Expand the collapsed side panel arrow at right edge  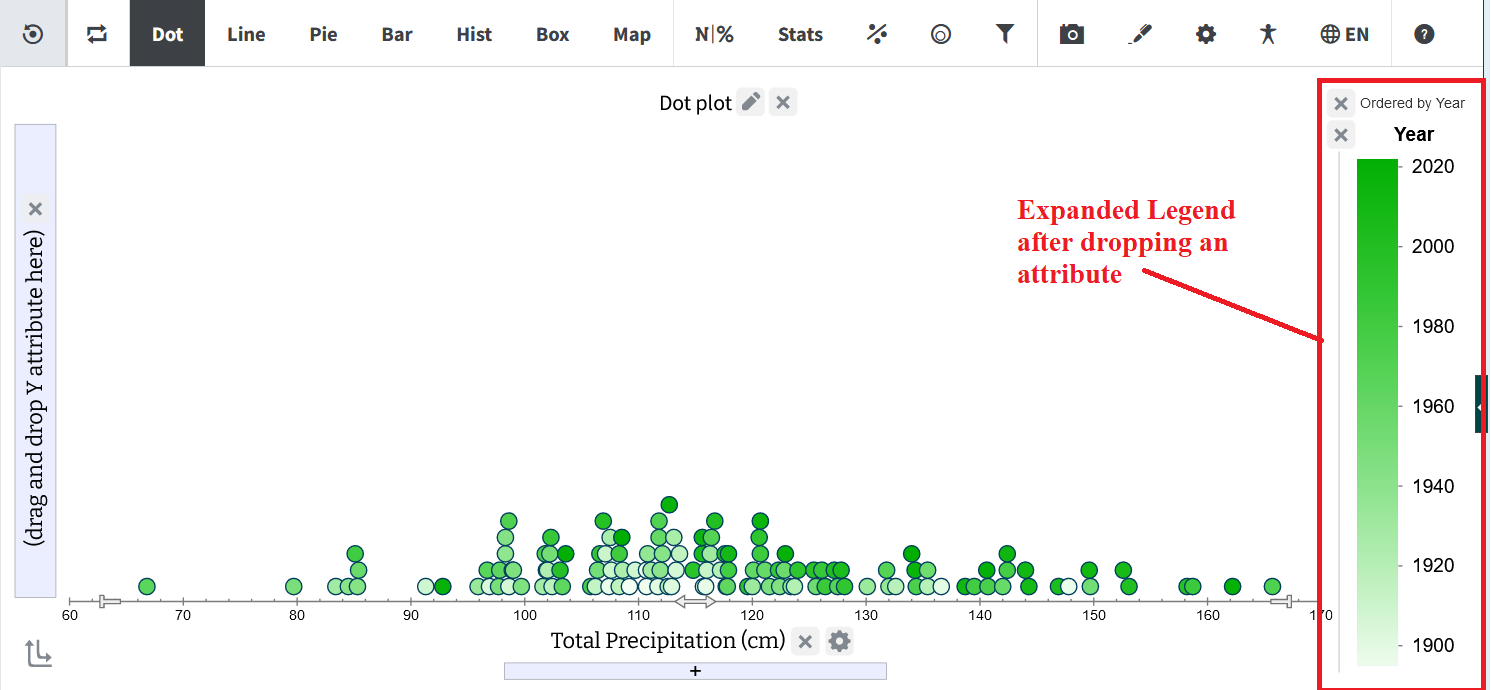coord(1481,404)
